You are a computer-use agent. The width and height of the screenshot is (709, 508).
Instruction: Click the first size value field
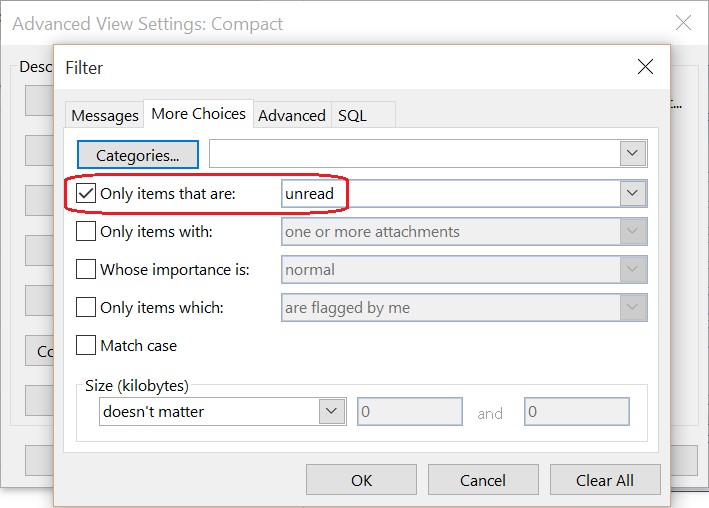[410, 412]
